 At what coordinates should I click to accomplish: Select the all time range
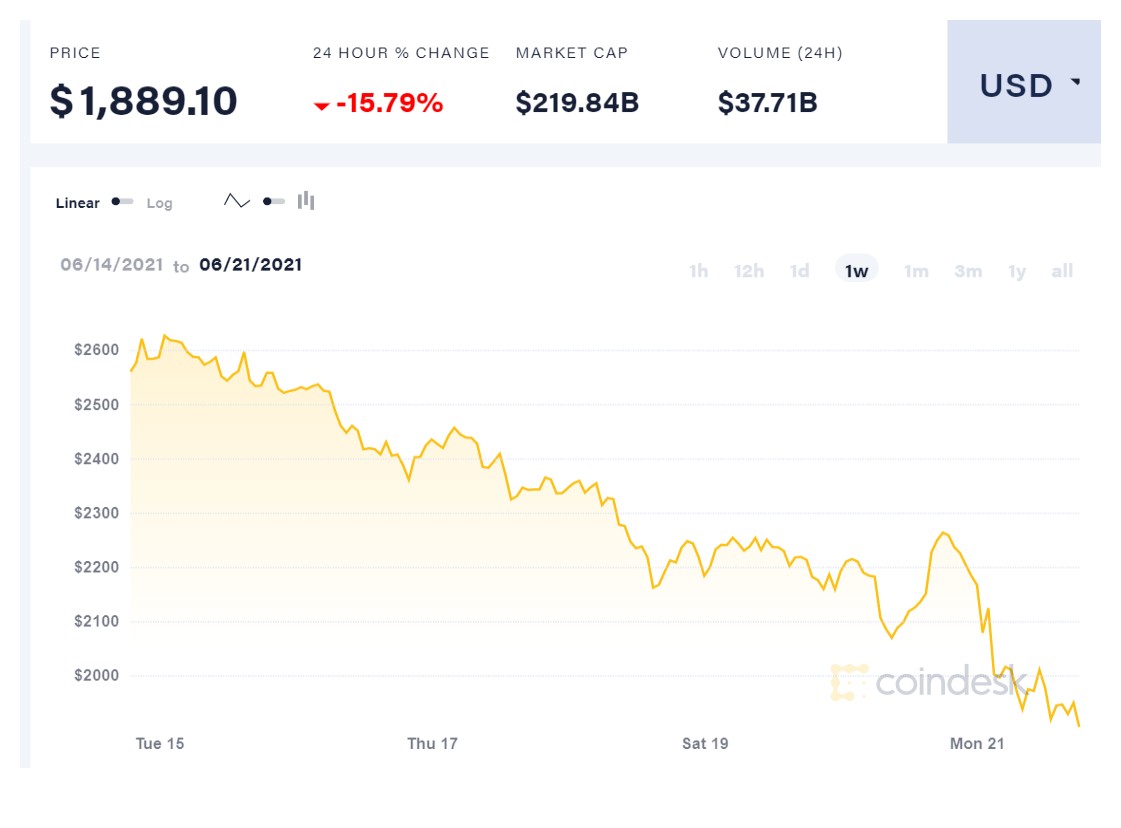point(1062,271)
